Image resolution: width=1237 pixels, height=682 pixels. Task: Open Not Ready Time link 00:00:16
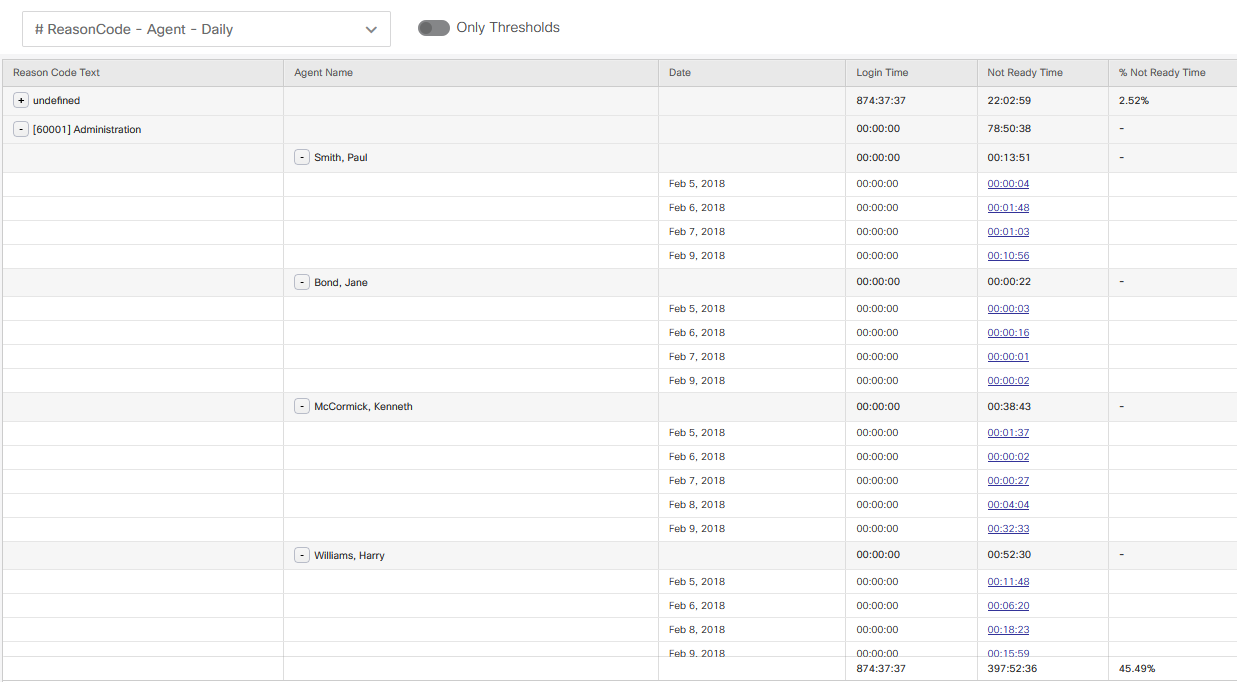1008,333
